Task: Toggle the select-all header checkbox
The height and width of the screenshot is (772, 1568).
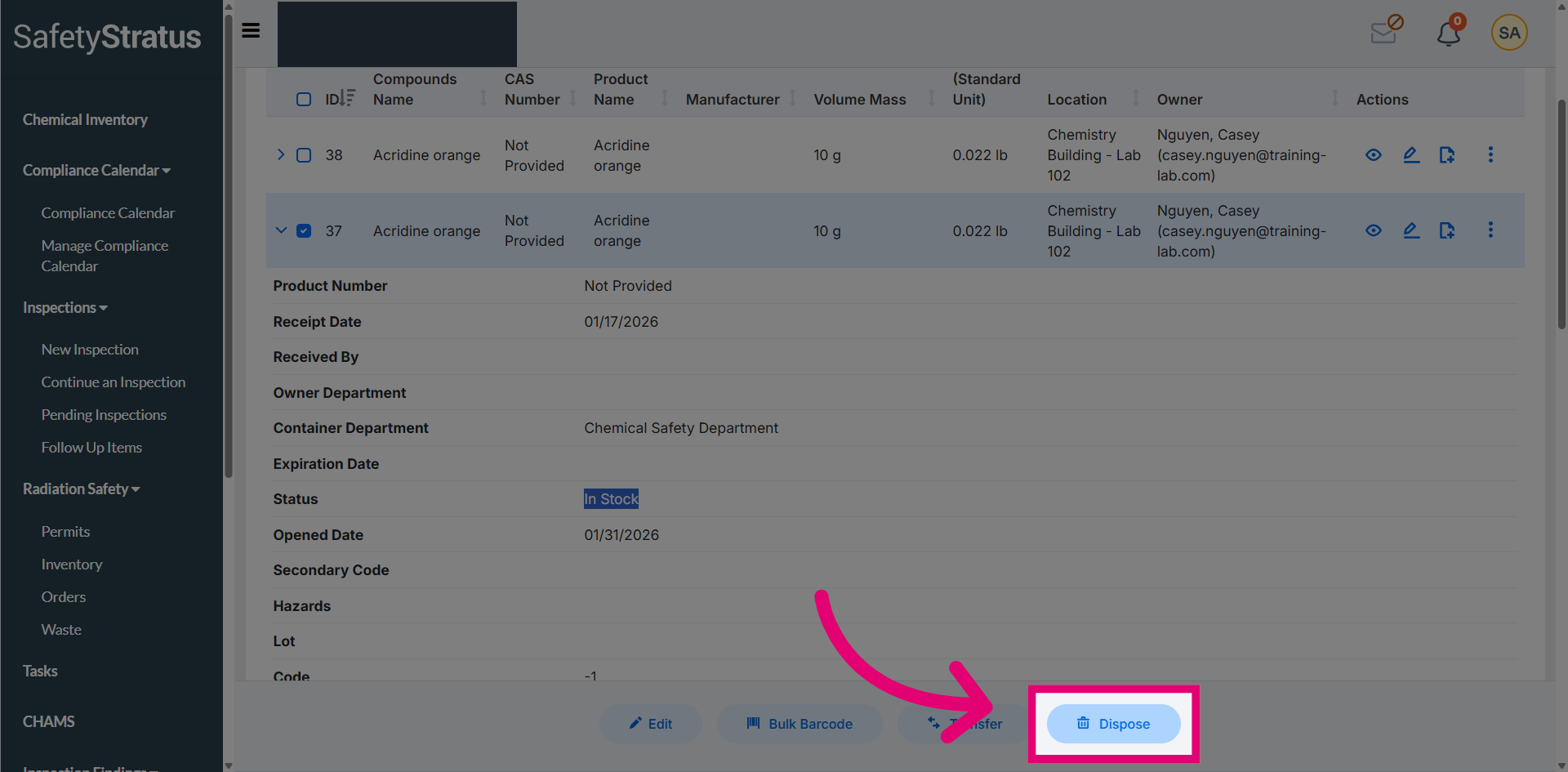Action: coord(304,99)
